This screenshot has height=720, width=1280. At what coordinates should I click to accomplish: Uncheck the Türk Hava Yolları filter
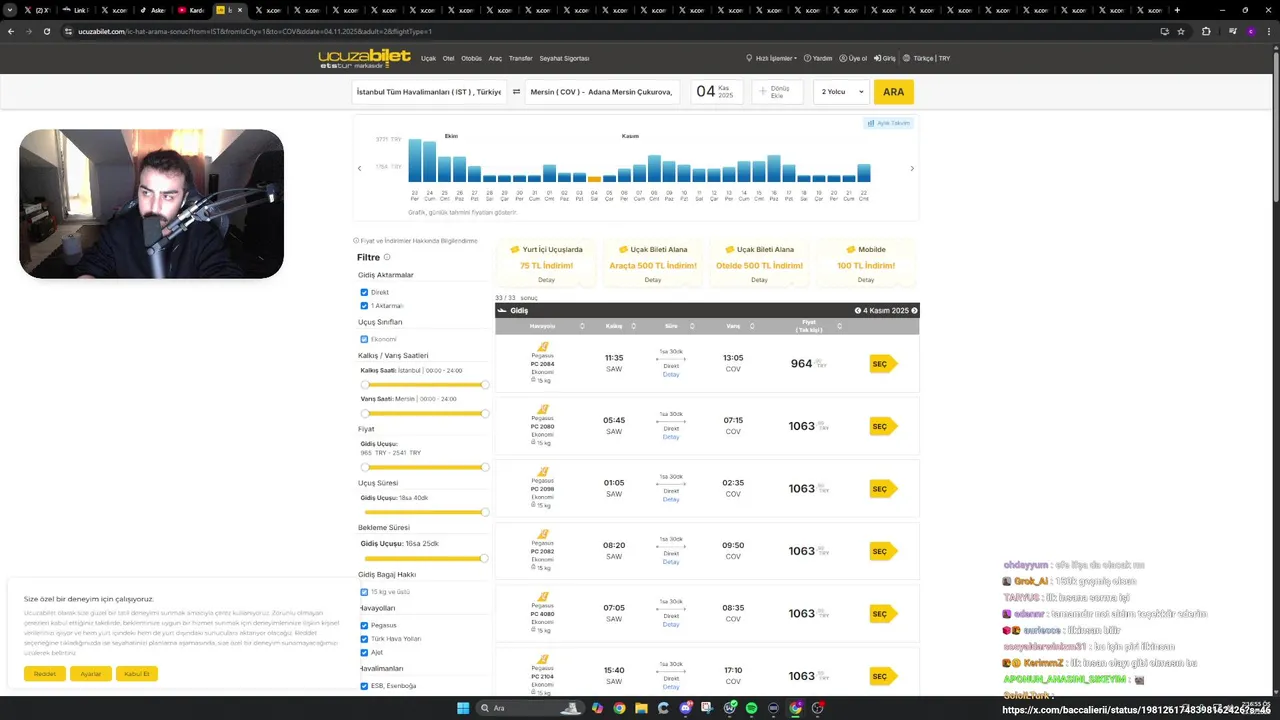(x=364, y=638)
